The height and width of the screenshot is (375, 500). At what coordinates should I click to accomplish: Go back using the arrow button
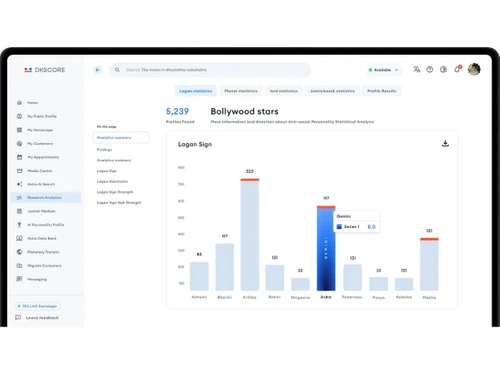tap(98, 70)
